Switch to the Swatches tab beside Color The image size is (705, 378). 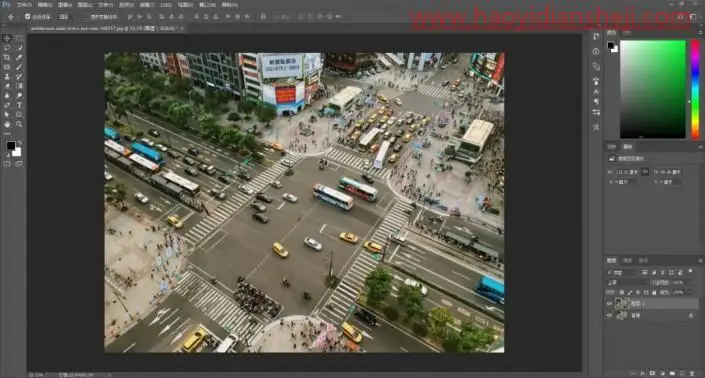(627, 32)
